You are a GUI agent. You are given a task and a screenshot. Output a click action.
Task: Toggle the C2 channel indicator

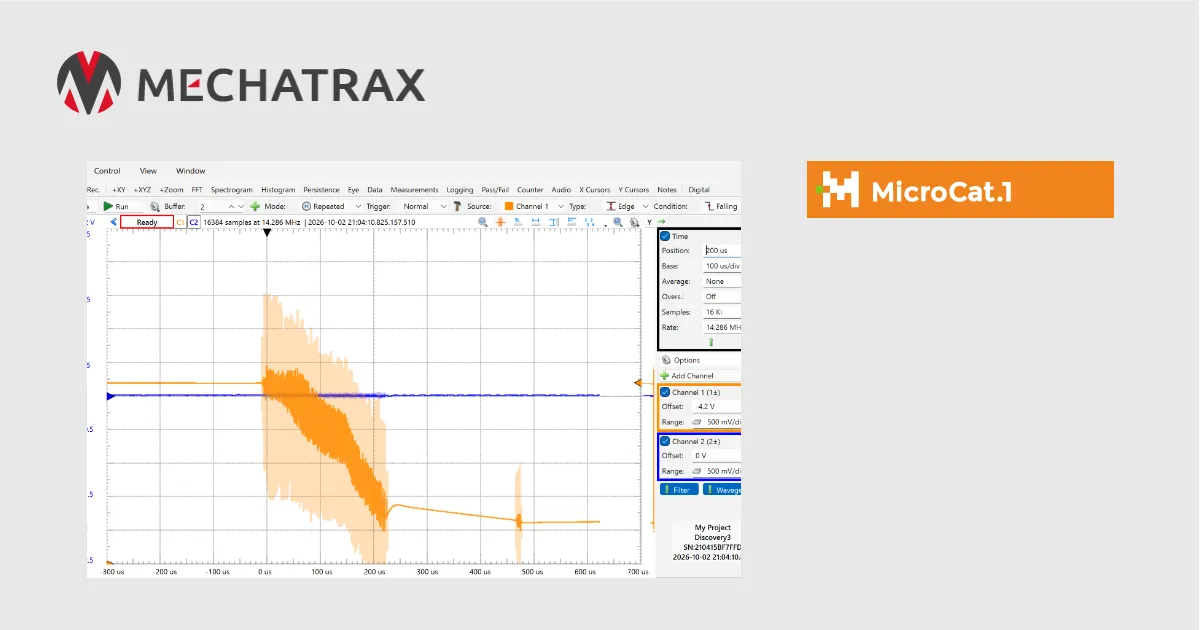coord(194,222)
